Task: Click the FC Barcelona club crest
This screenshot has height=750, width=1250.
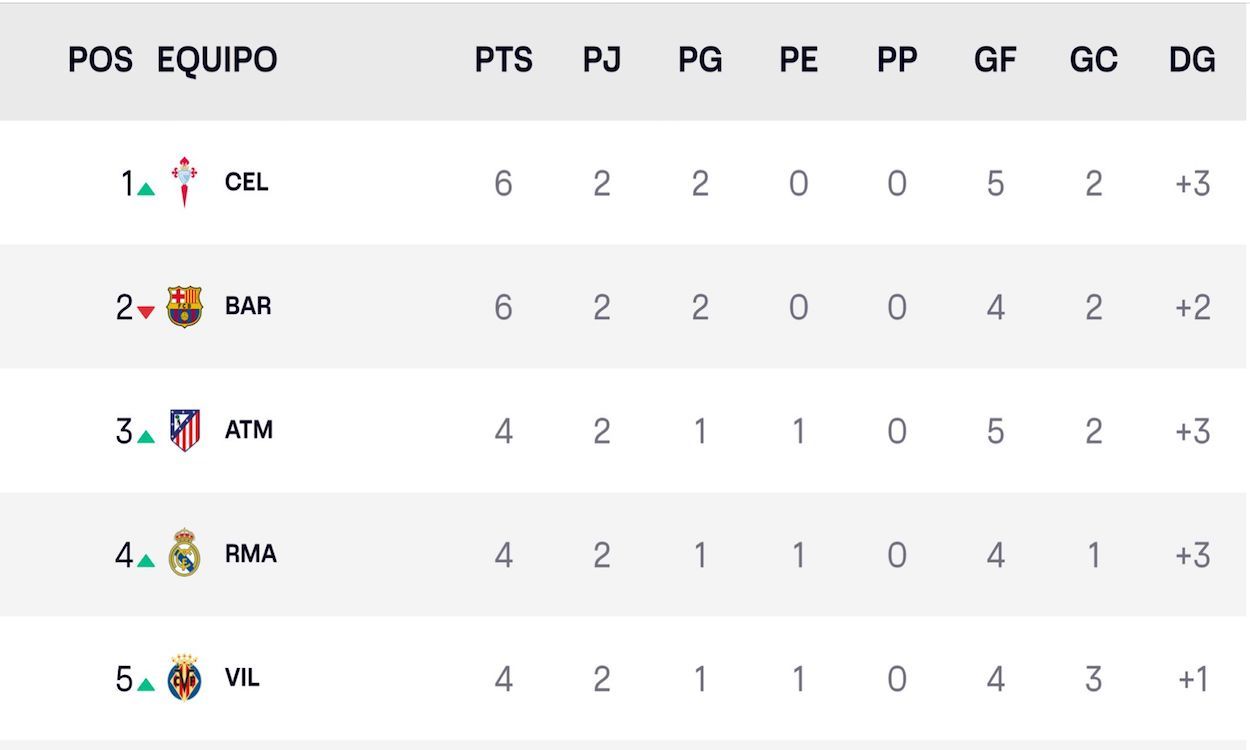Action: click(184, 306)
